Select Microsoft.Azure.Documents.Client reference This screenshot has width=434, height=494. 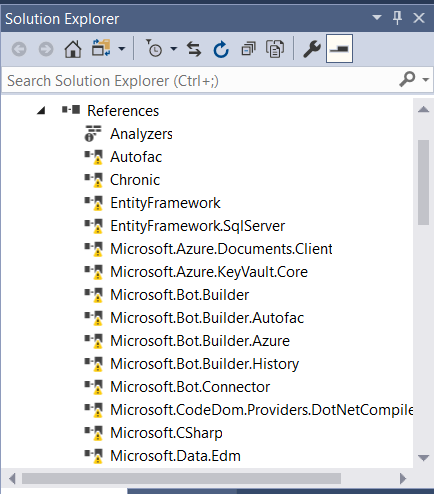click(x=221, y=249)
